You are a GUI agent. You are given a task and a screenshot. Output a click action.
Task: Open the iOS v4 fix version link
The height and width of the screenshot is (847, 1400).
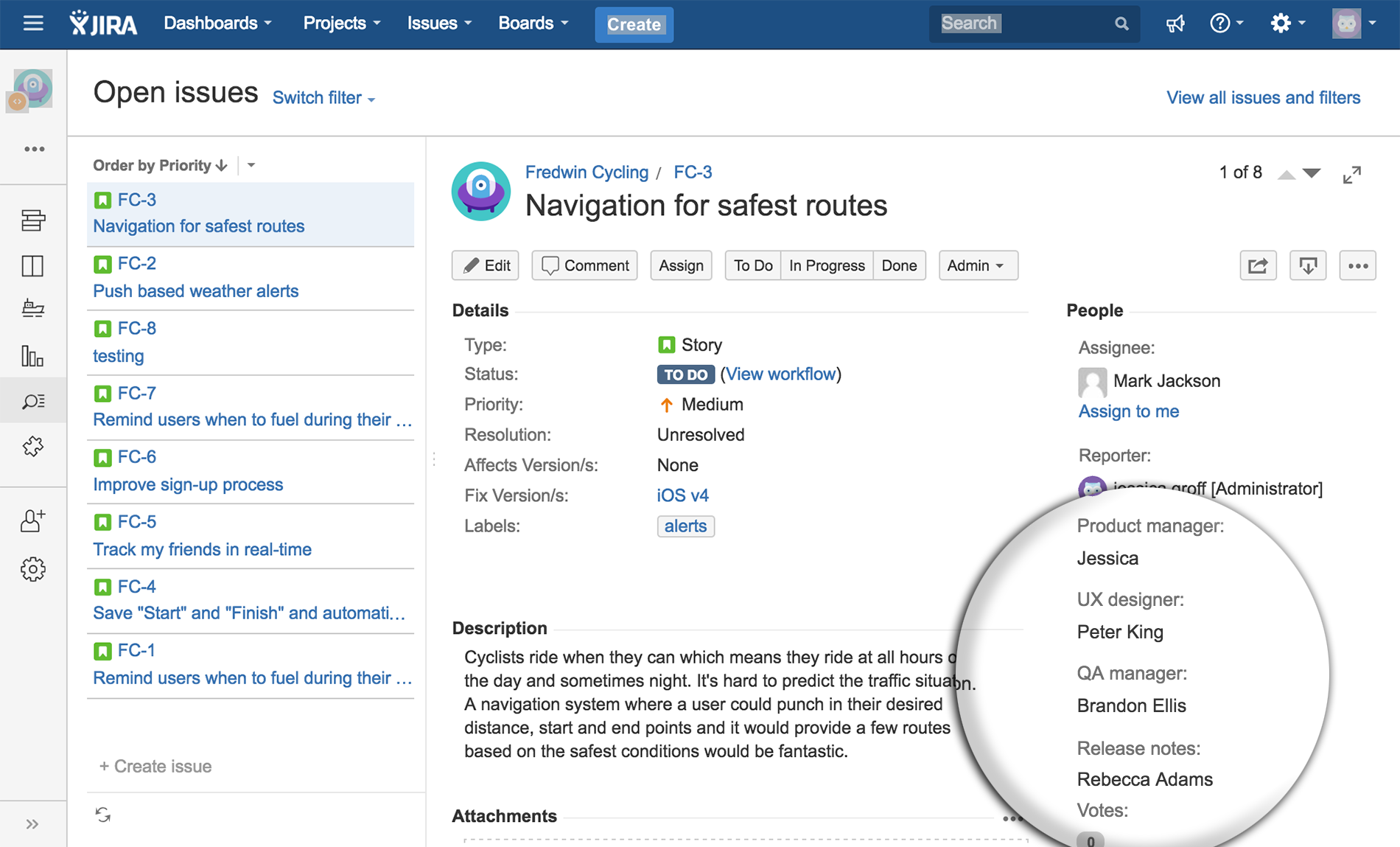tap(683, 495)
